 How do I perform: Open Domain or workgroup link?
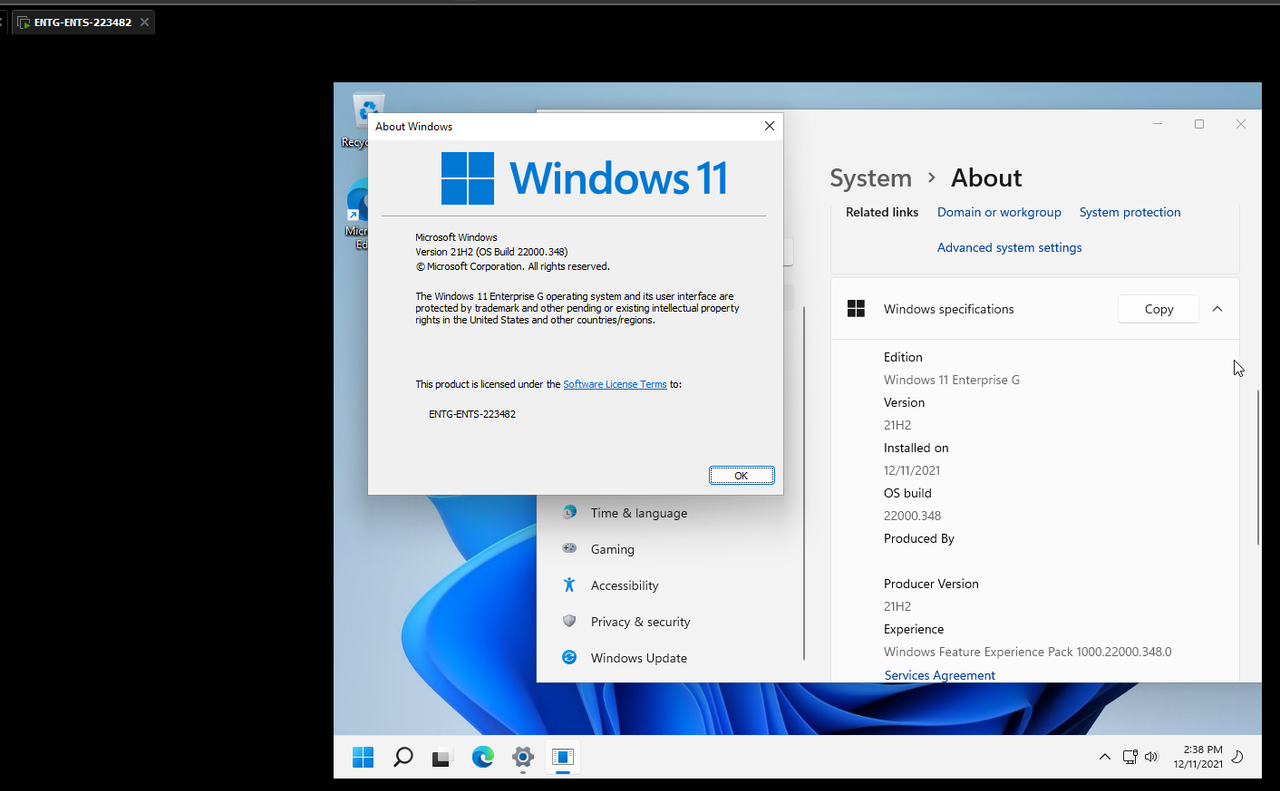pyautogui.click(x=999, y=212)
